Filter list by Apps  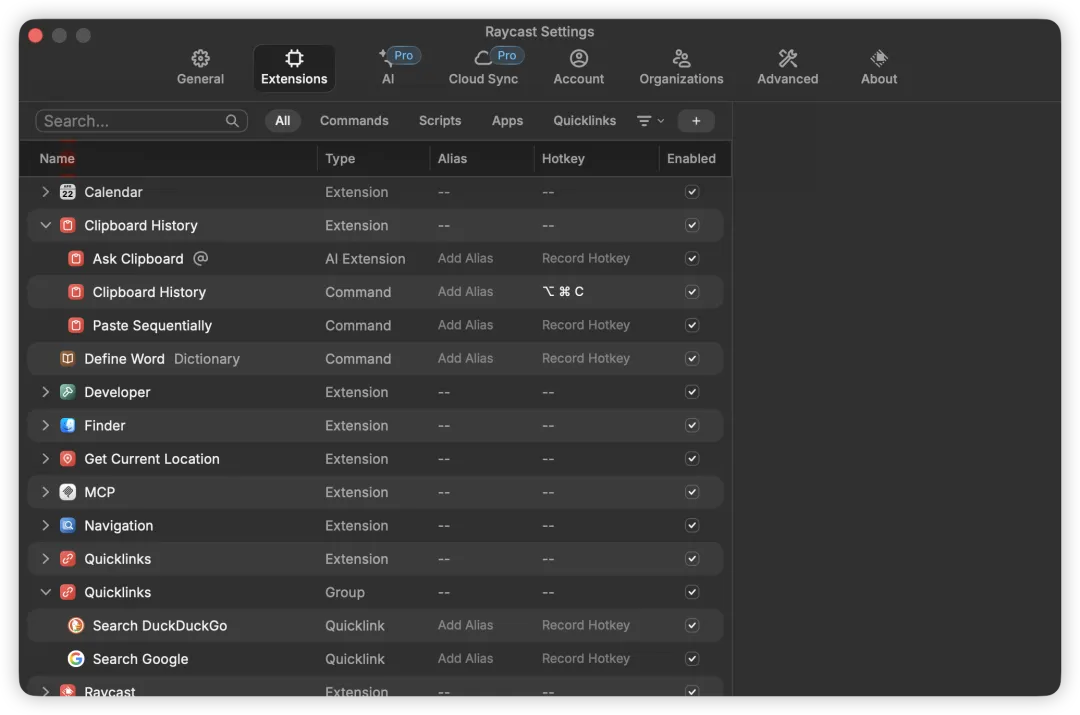click(507, 121)
